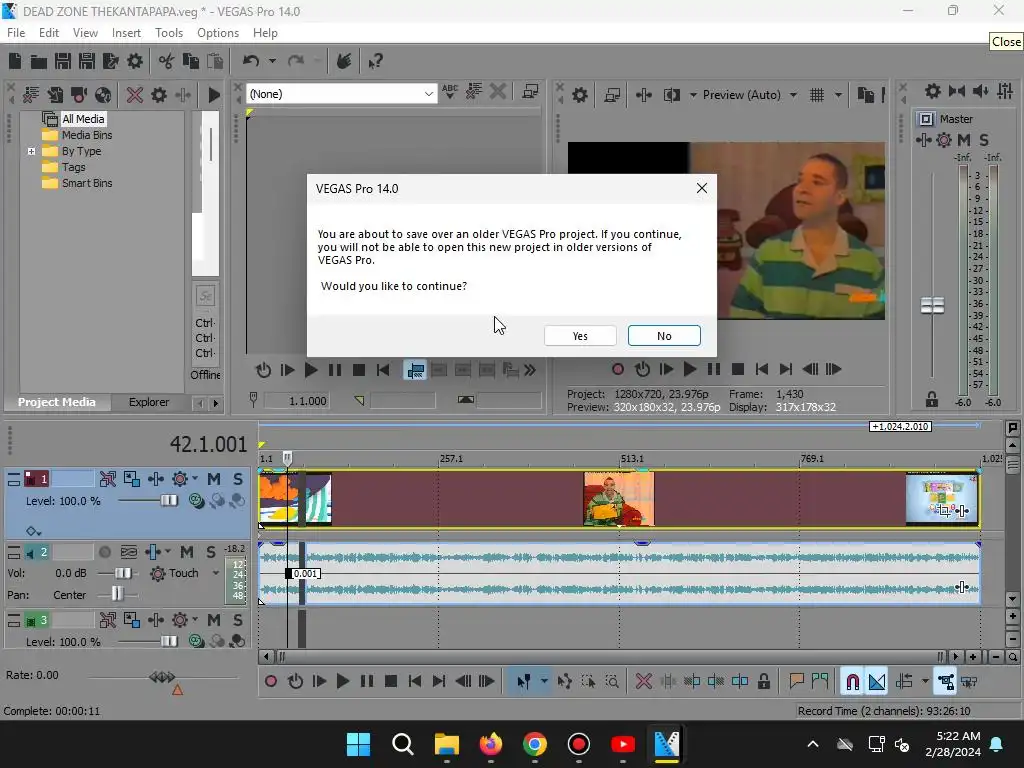Click the Master bus fader handle

(932, 305)
